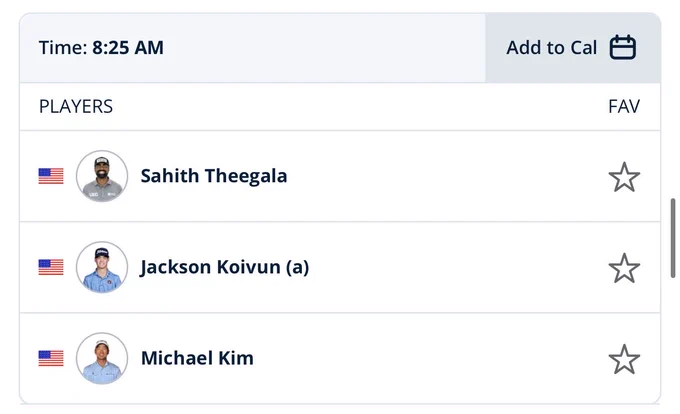Click the US flag beside Jackson Koivun
680x414 pixels.
tap(51, 267)
